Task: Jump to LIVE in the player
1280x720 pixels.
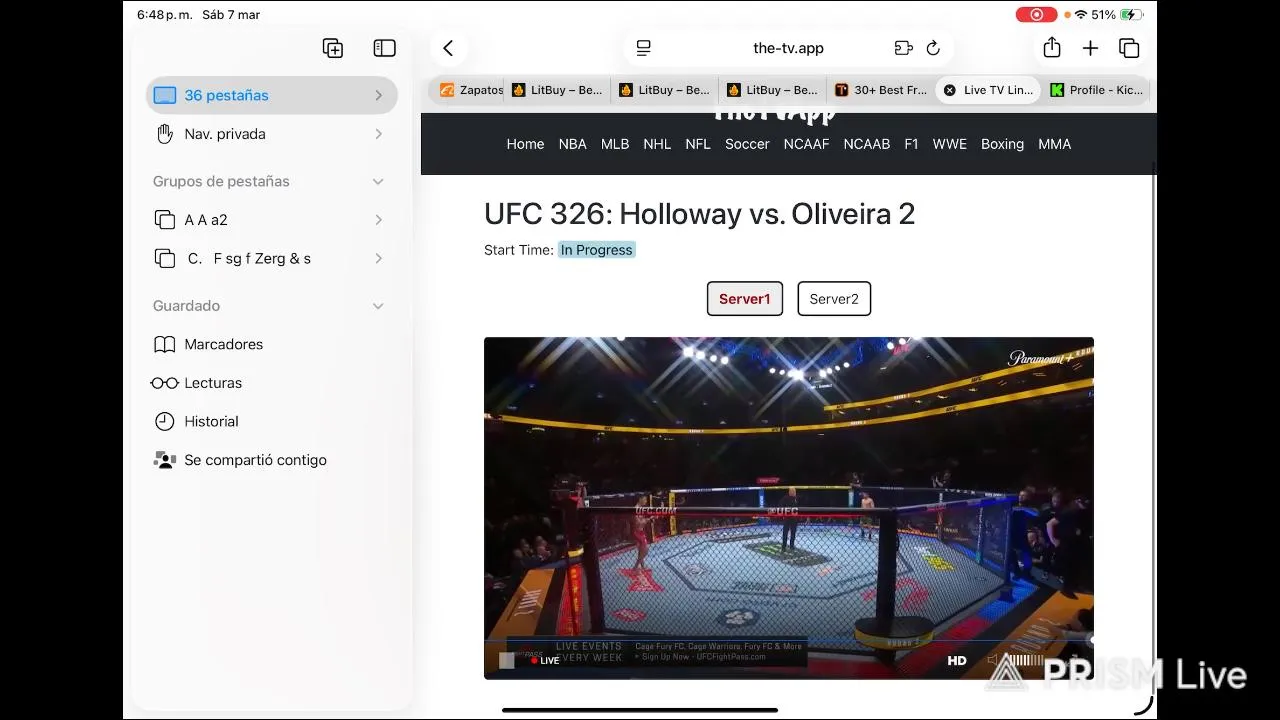Action: (546, 661)
